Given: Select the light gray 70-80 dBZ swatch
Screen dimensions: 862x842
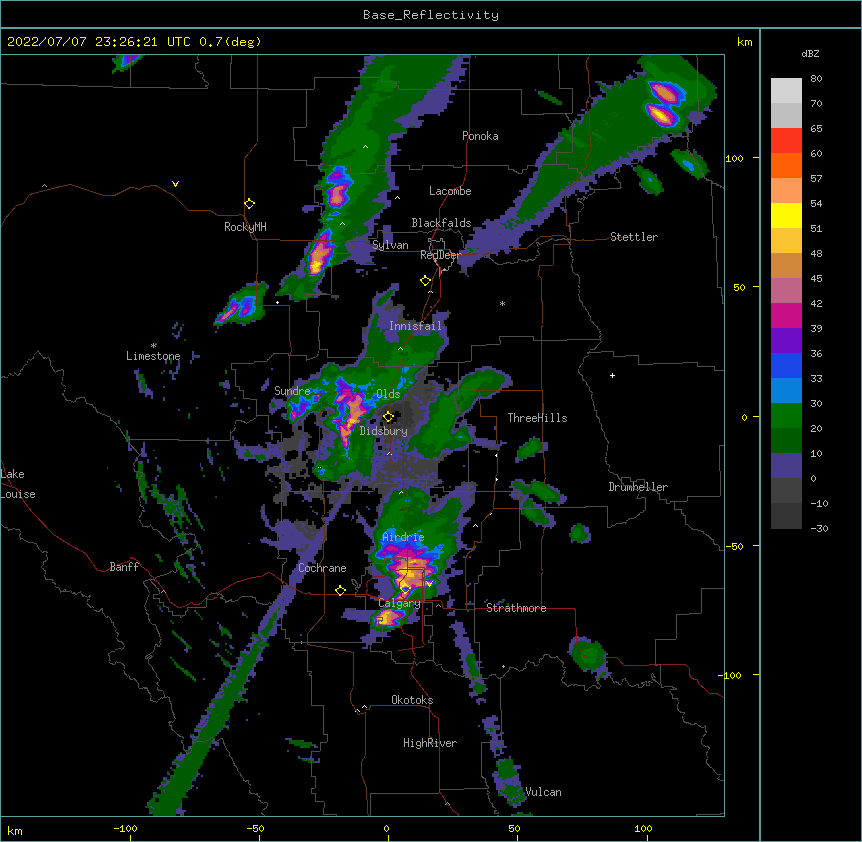Looking at the screenshot, I should (786, 91).
